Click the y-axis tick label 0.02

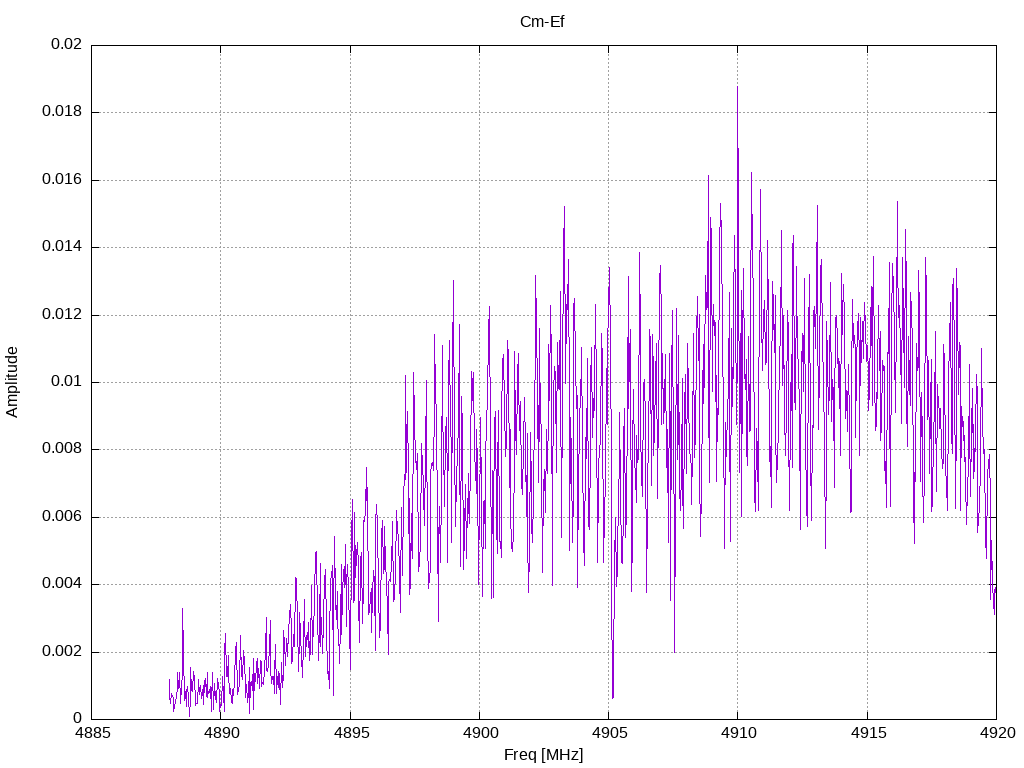coord(67,44)
